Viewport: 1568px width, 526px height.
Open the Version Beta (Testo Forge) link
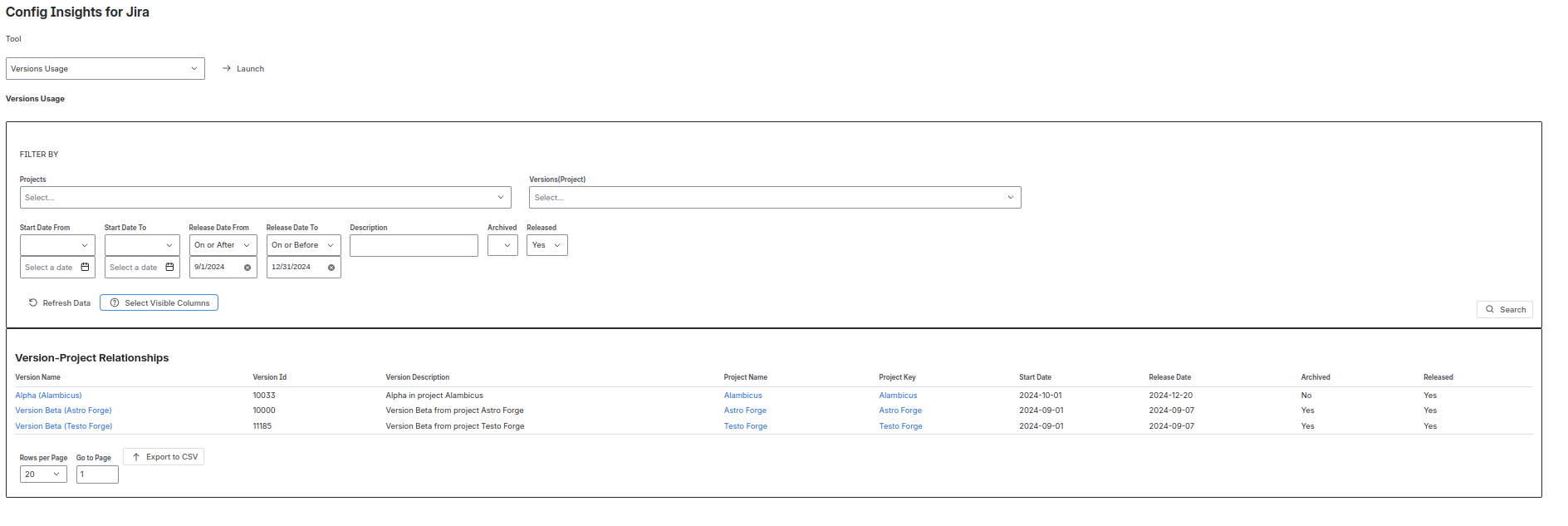pos(63,426)
